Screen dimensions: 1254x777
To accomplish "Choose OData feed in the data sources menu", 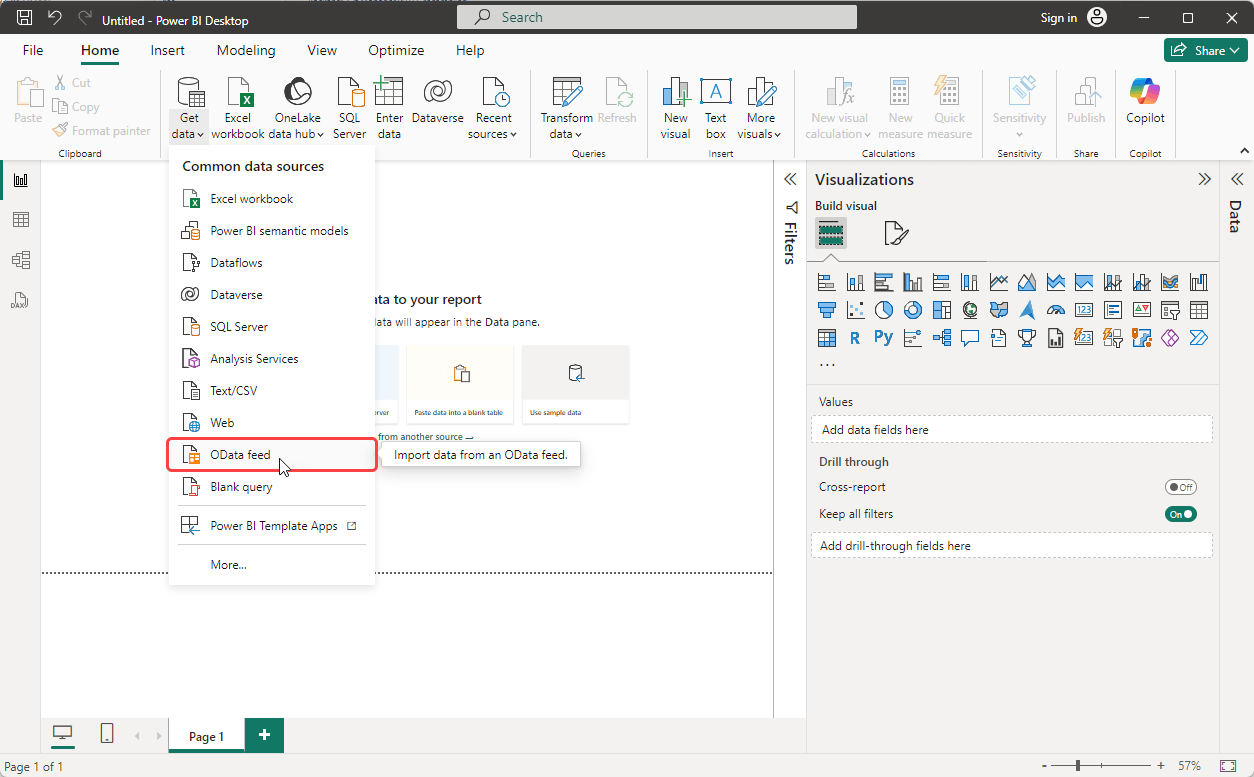I will coord(272,455).
